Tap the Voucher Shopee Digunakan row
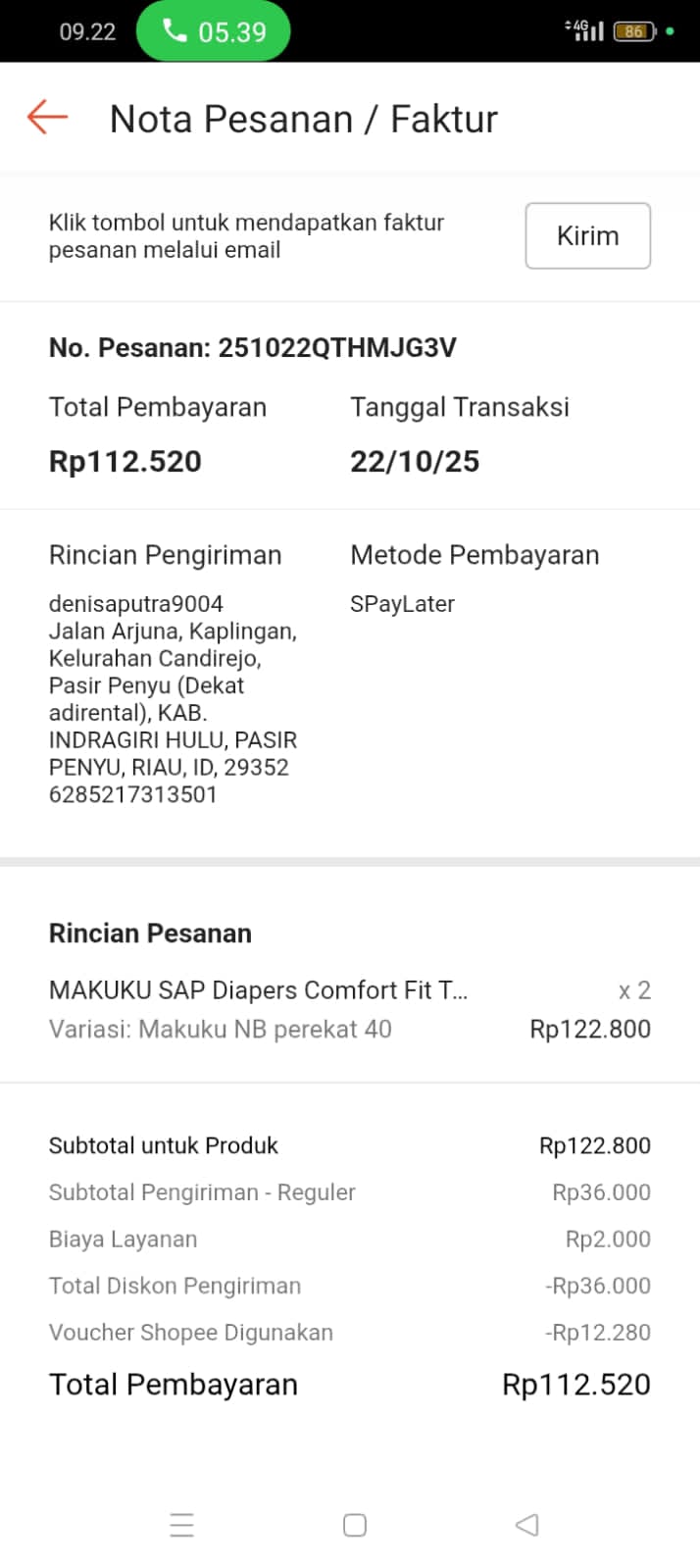The image size is (700, 1568). pos(191,1333)
